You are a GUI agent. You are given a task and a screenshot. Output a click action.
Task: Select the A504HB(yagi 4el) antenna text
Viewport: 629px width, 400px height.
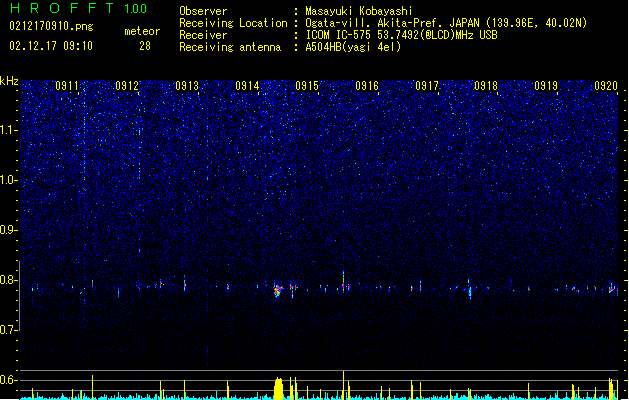pos(353,47)
